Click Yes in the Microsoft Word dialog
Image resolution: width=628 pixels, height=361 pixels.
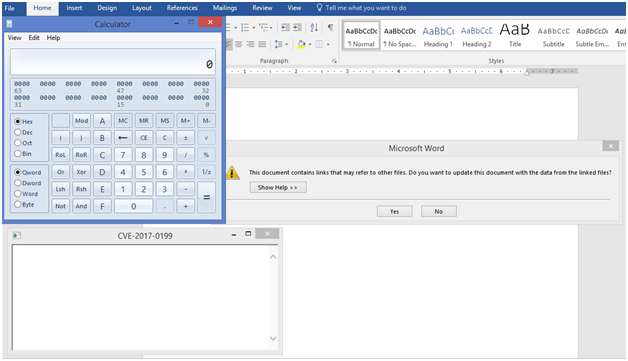395,212
